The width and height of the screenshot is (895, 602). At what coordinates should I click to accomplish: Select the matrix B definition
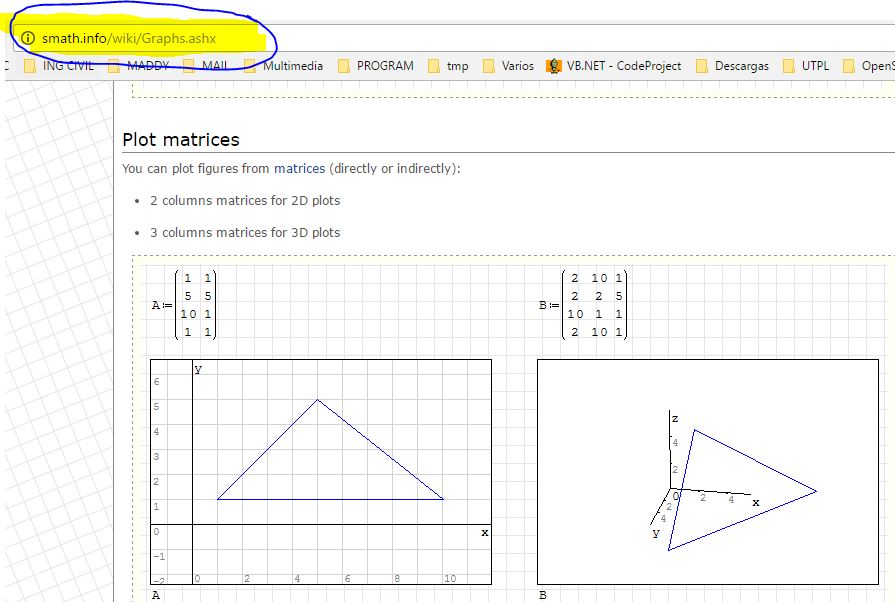point(581,305)
